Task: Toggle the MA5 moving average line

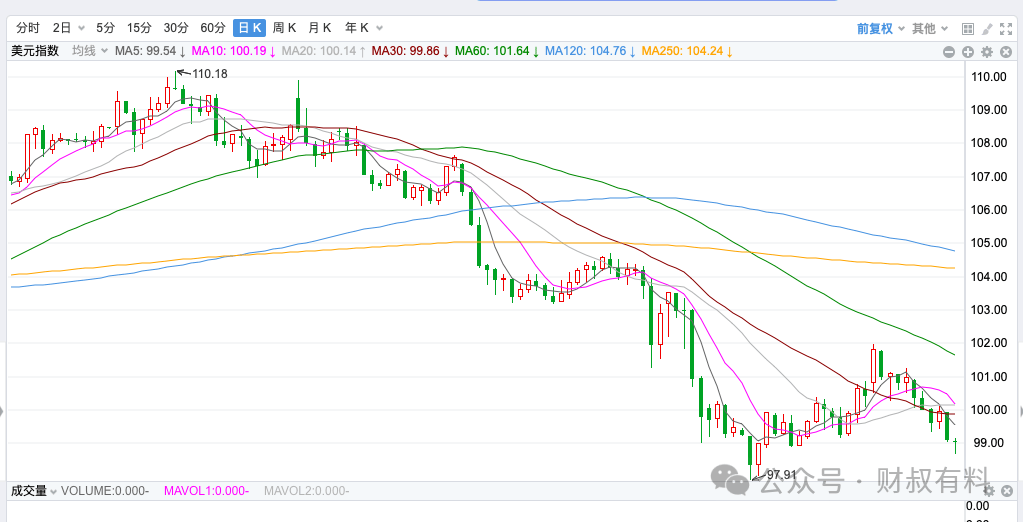Action: 145,51
